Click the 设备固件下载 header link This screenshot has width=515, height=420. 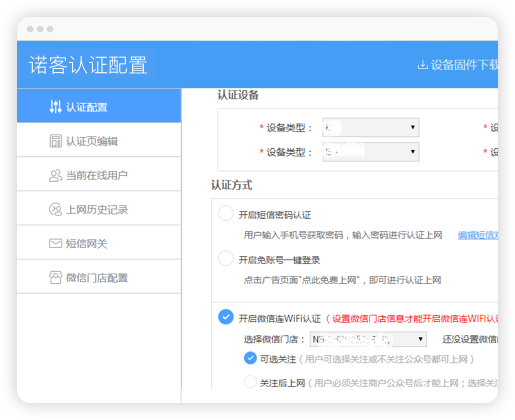(458, 65)
